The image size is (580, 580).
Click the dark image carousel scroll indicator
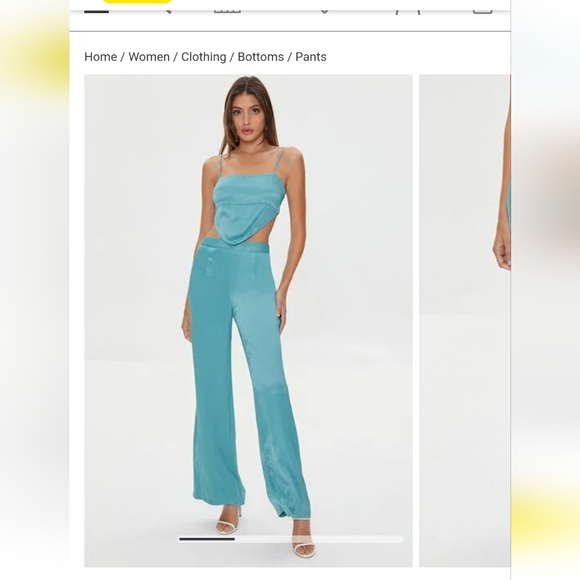click(207, 539)
